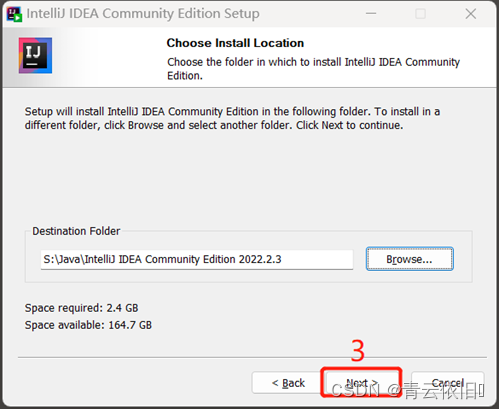Focus the Destination Folder path field

click(197, 259)
